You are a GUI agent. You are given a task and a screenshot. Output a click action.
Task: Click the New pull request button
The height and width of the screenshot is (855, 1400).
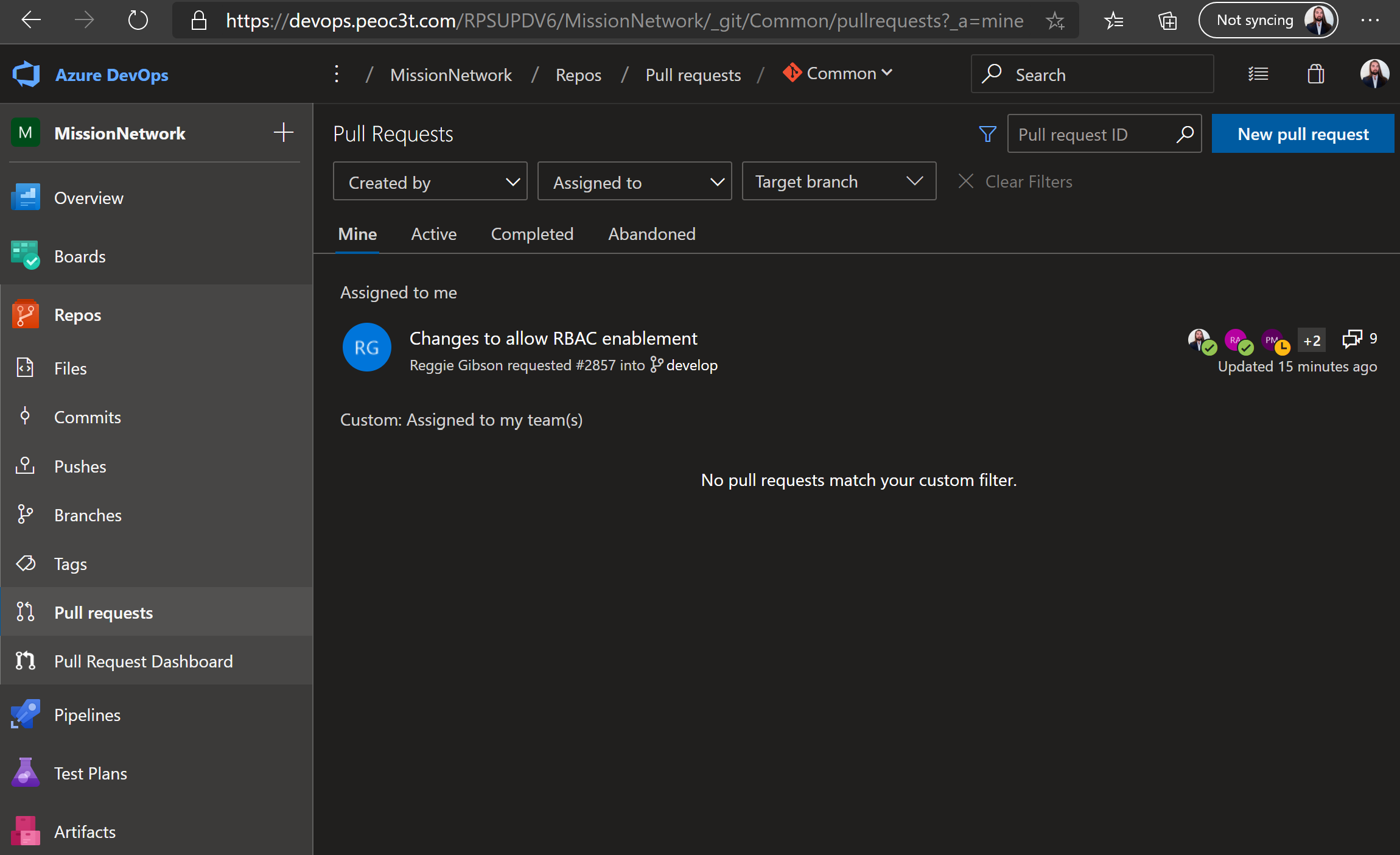coord(1303,134)
